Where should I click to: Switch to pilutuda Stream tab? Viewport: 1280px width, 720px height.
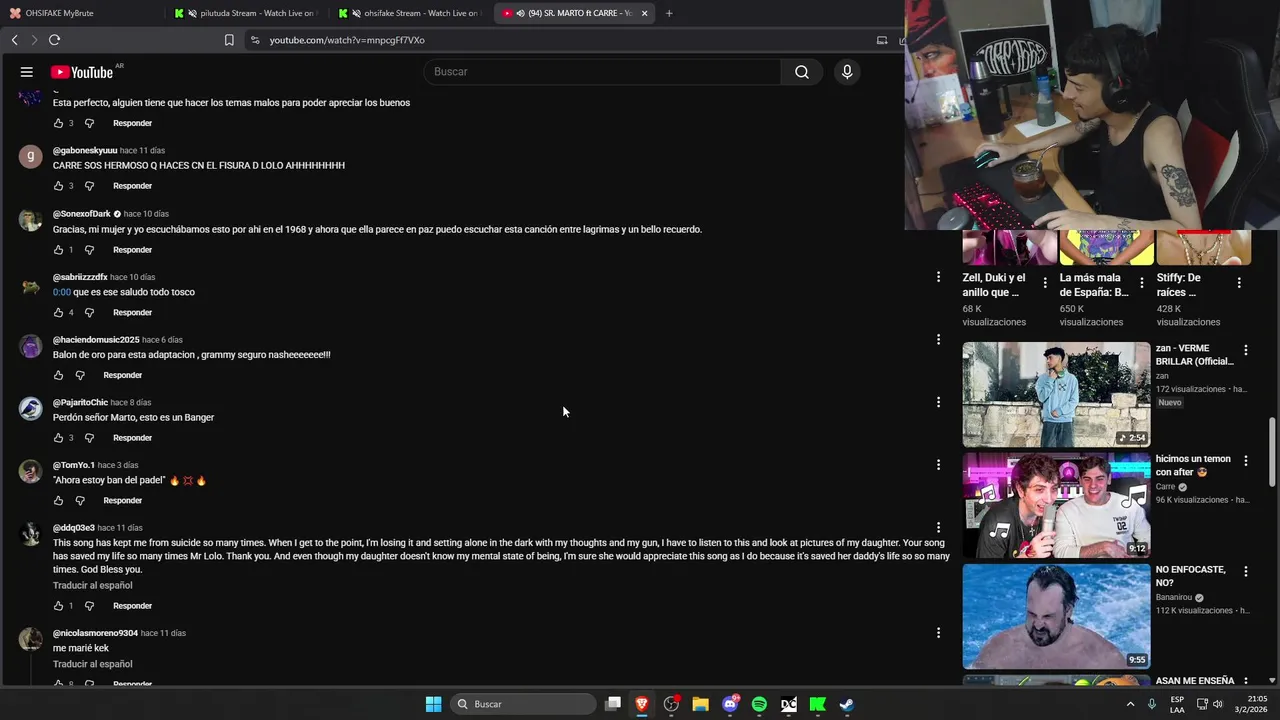(246, 13)
